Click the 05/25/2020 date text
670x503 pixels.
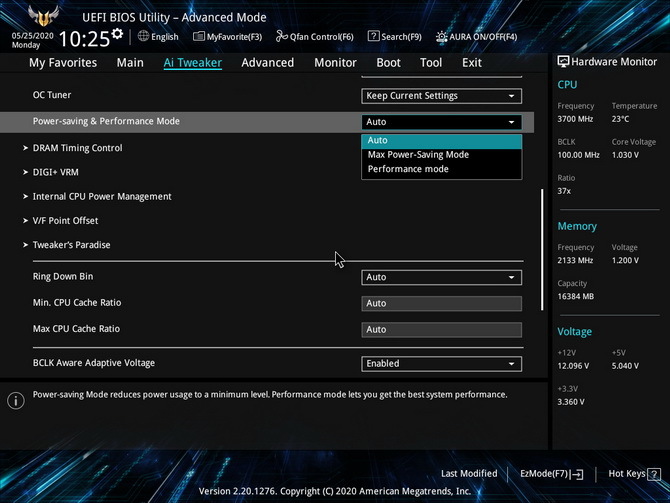[32, 36]
